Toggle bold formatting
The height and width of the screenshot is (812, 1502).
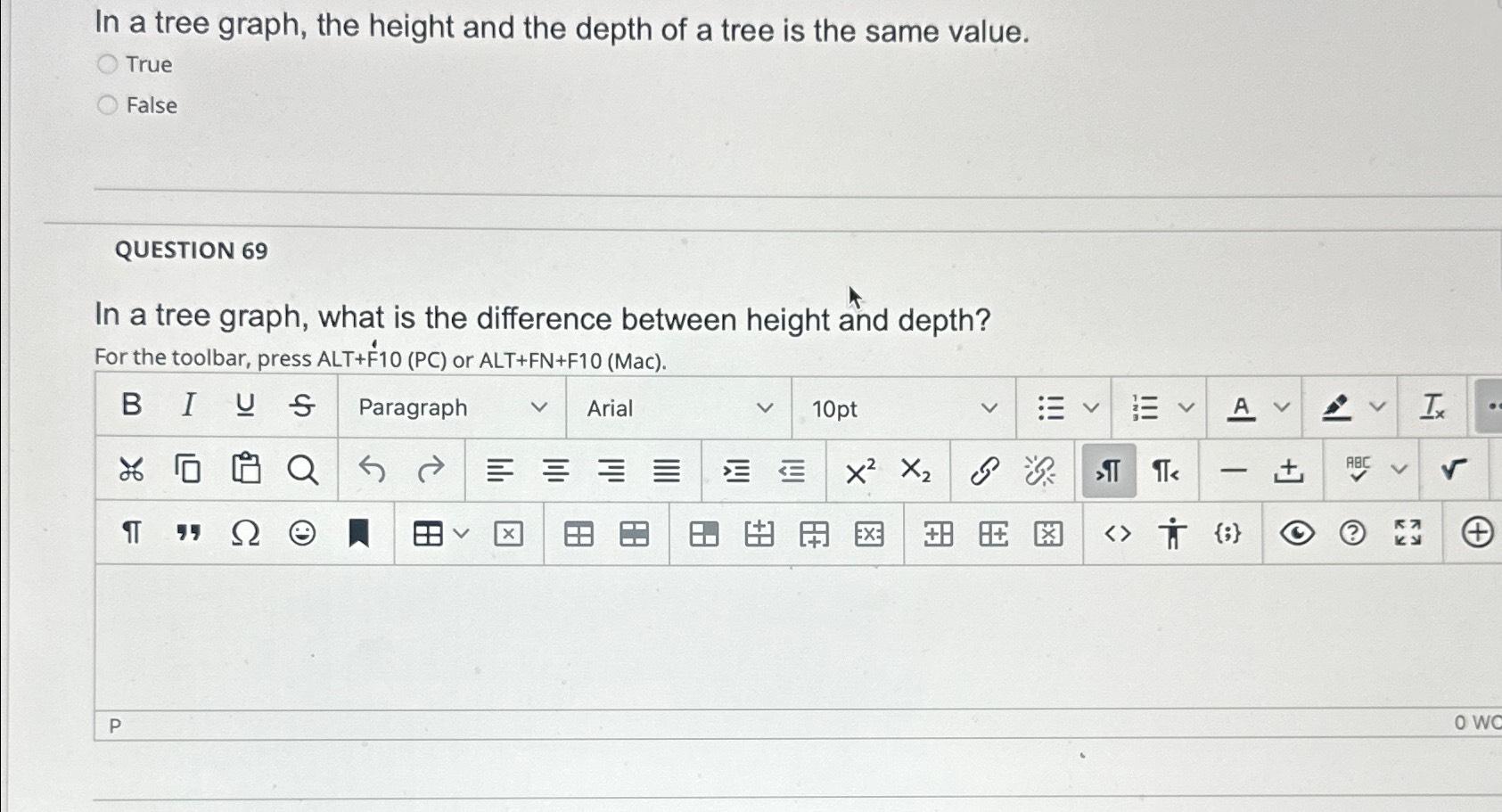click(x=131, y=406)
